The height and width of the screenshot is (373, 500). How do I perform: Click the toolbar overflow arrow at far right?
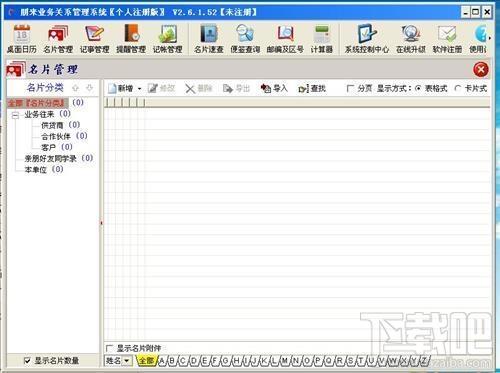point(489,39)
